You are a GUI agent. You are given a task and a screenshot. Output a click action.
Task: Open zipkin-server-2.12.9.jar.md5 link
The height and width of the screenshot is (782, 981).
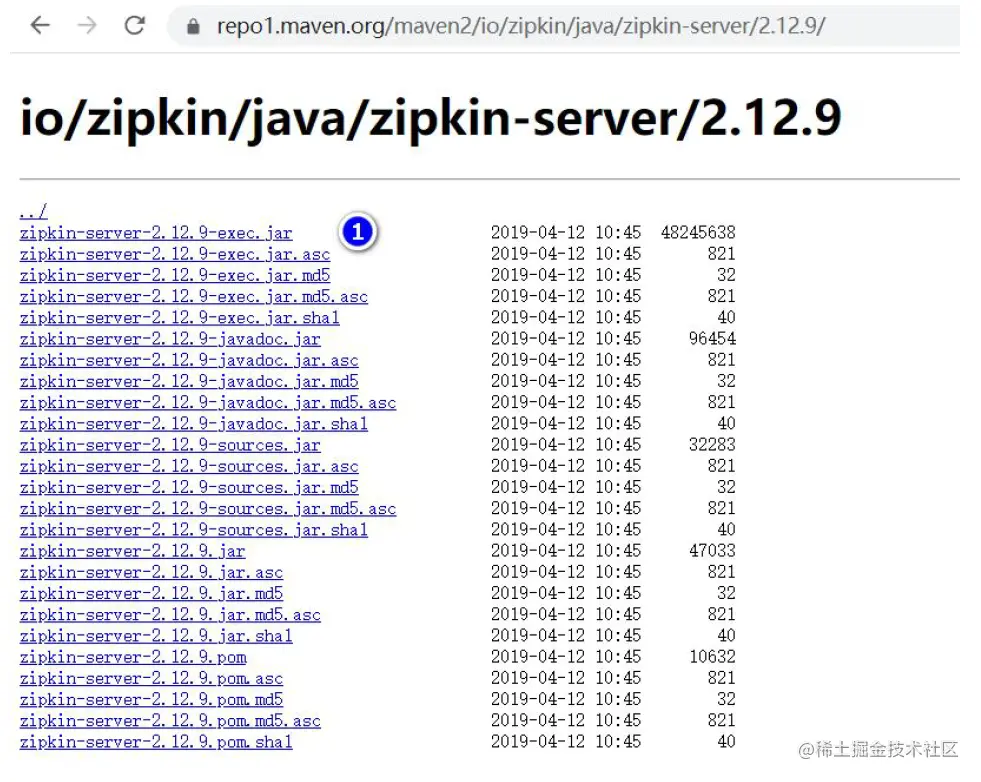pyautogui.click(x=151, y=594)
